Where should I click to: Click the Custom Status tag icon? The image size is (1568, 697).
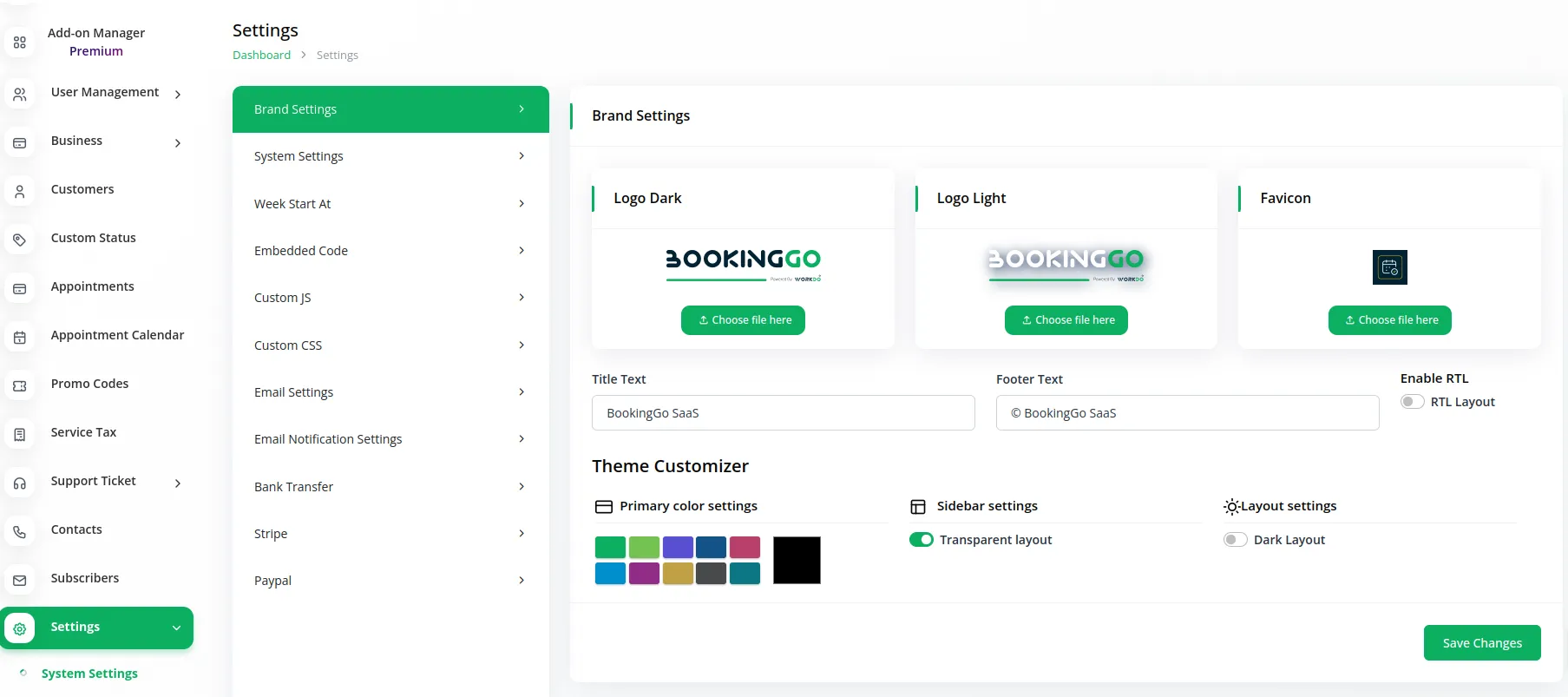pos(20,240)
